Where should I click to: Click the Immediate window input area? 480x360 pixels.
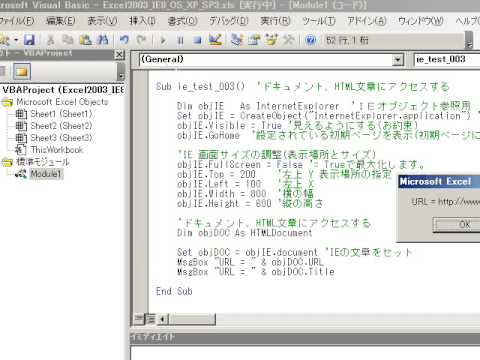point(305,353)
